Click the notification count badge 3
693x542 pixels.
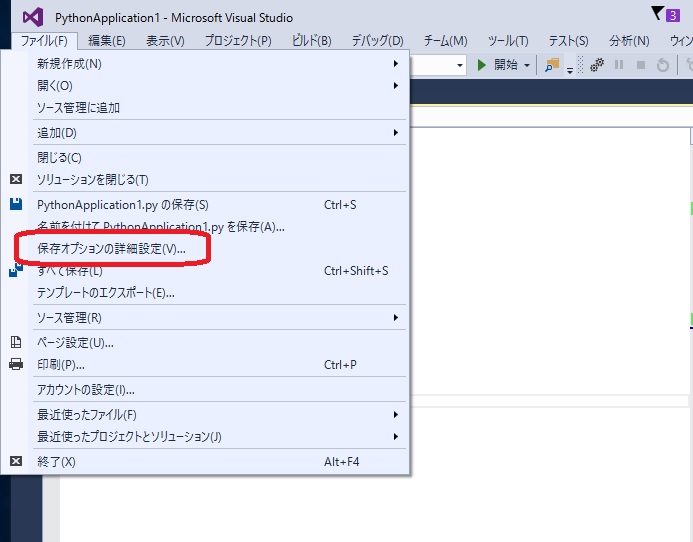(673, 15)
